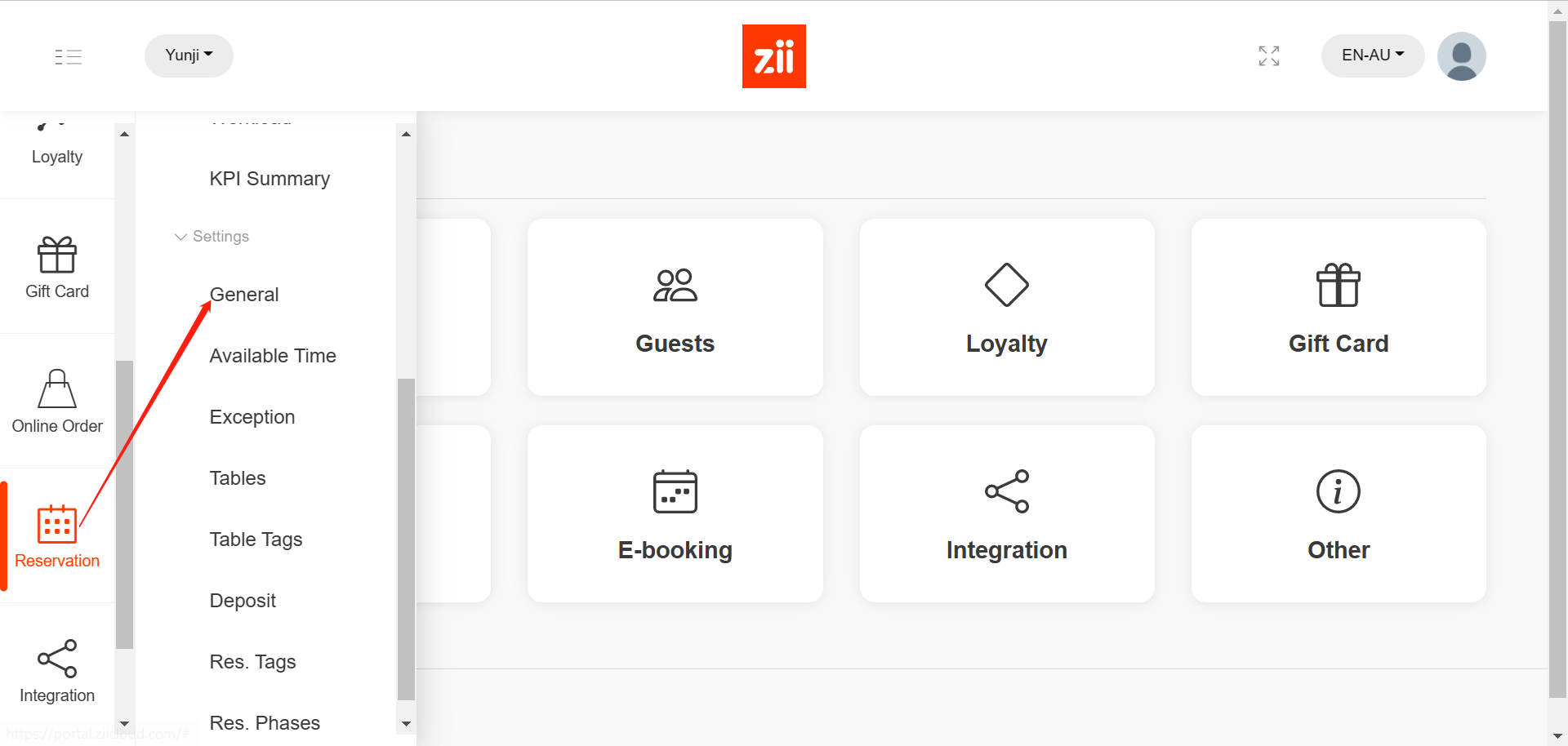Viewport: 1568px width, 746px height.
Task: Click the Zii logo
Action: tap(773, 56)
